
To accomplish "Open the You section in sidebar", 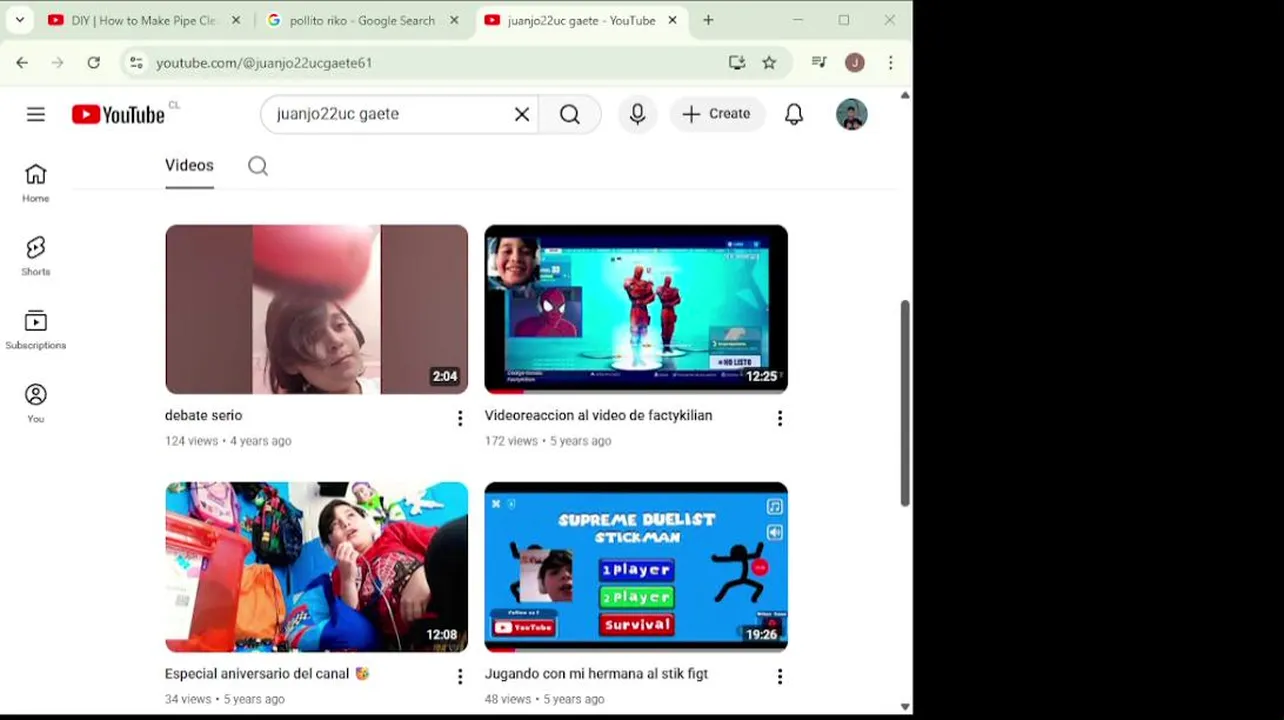I will point(36,403).
